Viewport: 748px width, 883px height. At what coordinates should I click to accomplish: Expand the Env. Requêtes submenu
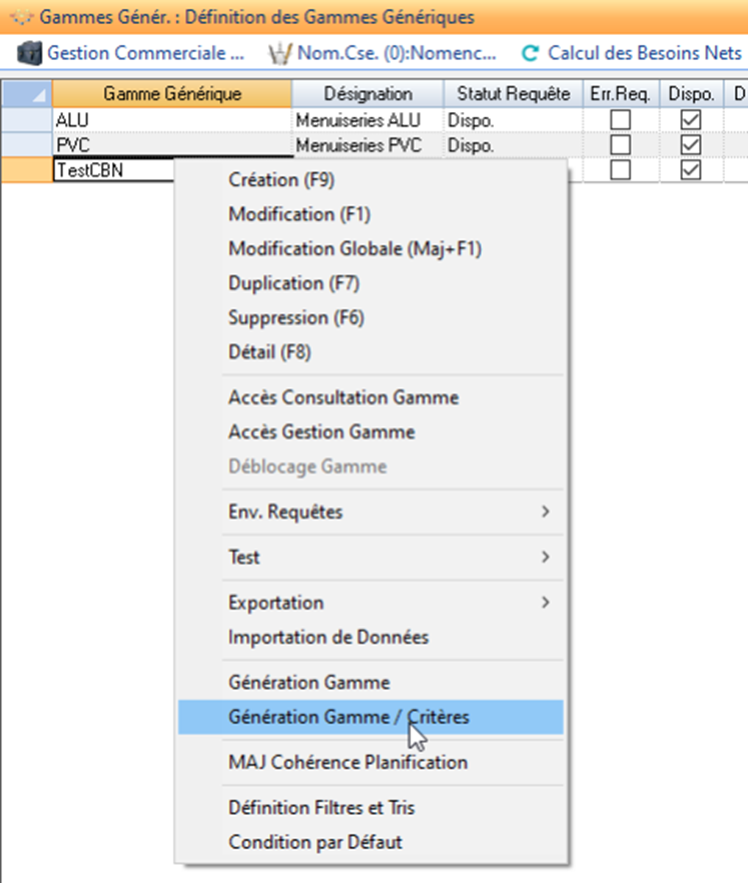(x=545, y=512)
